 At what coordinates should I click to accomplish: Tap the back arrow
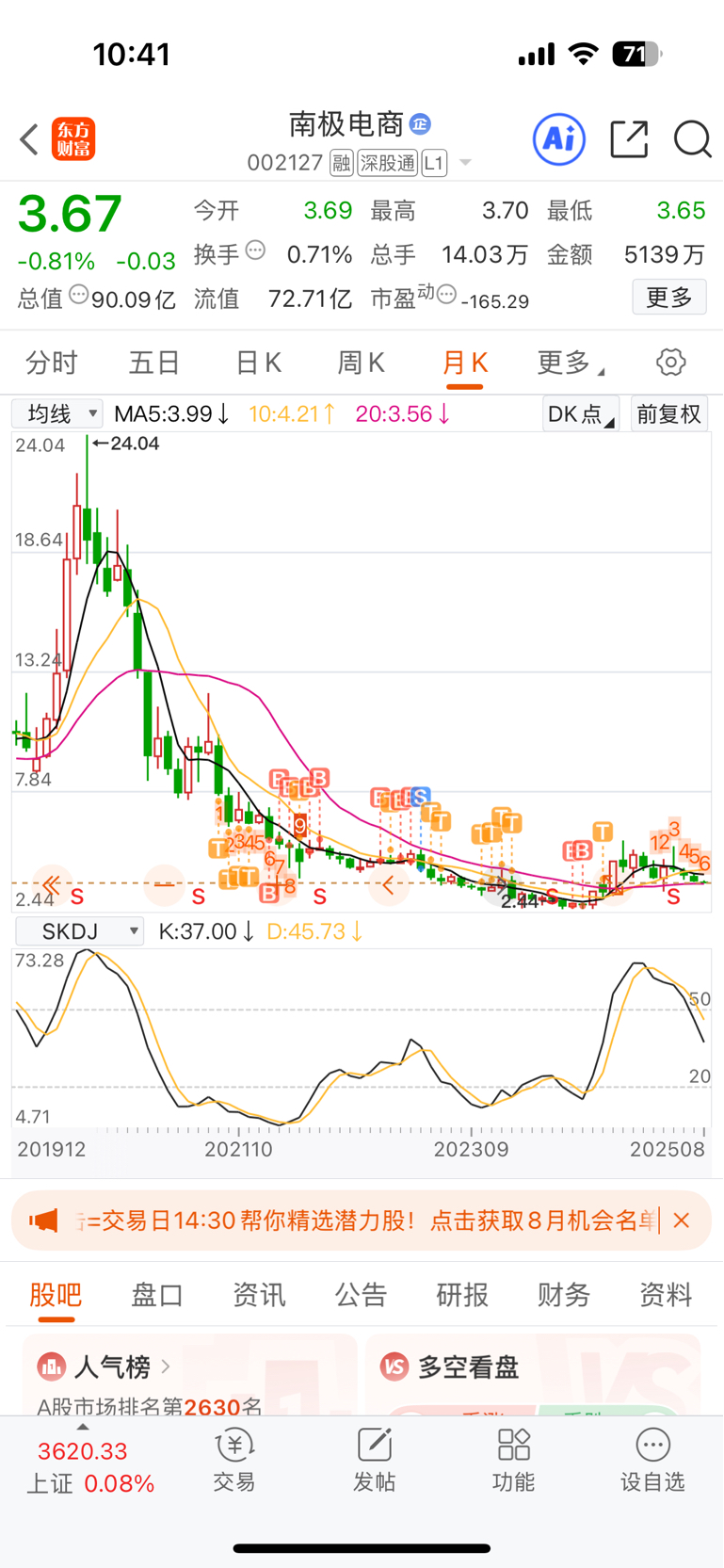[x=29, y=139]
